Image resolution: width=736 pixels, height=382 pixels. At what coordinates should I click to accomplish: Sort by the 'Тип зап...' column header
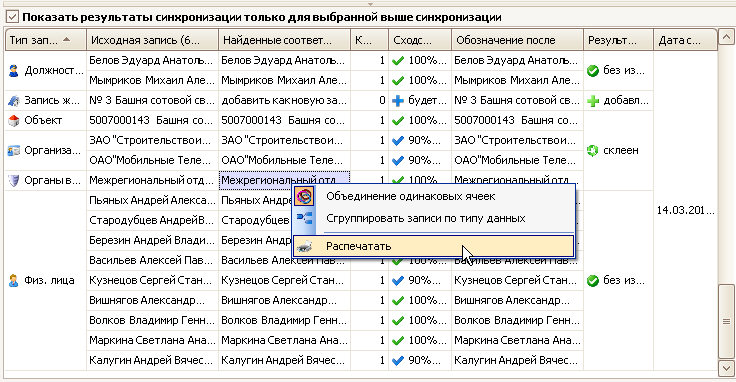(x=46, y=40)
